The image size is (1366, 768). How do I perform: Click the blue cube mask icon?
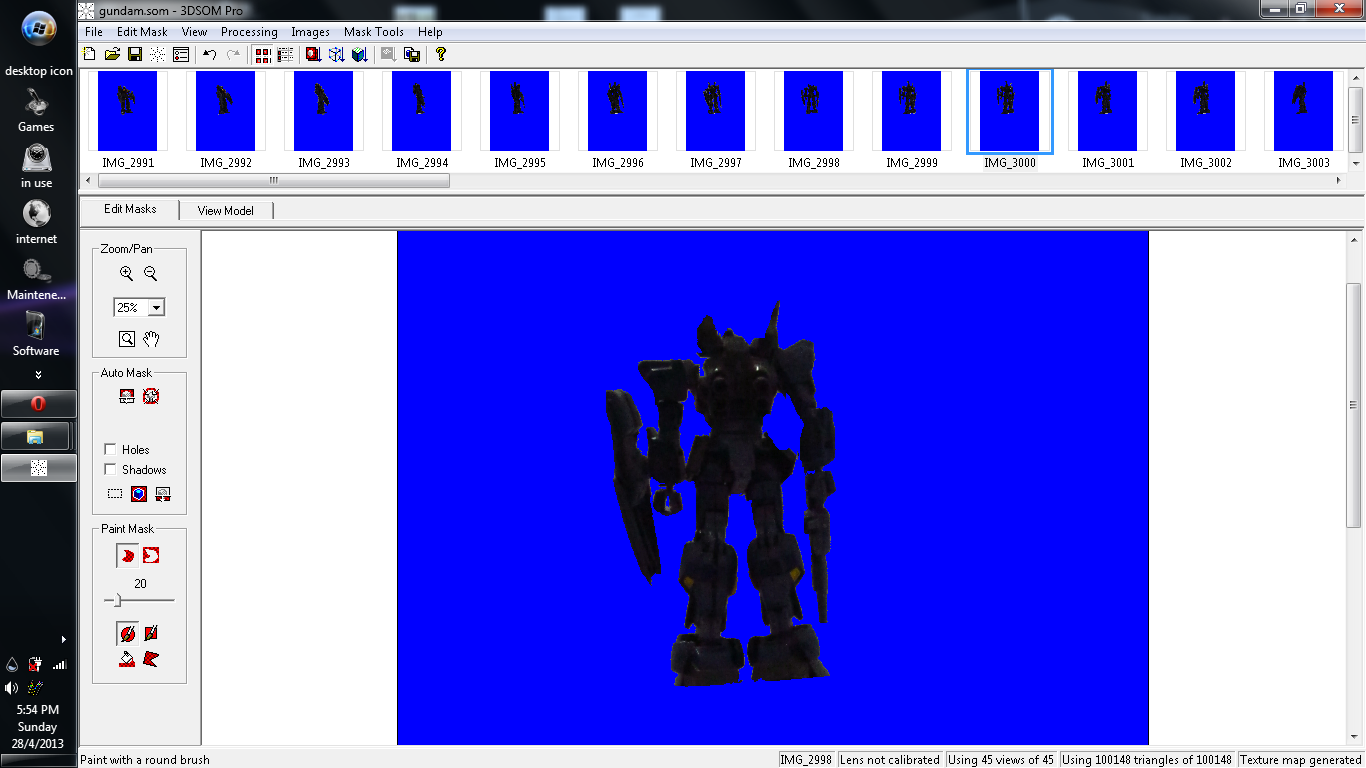139,493
